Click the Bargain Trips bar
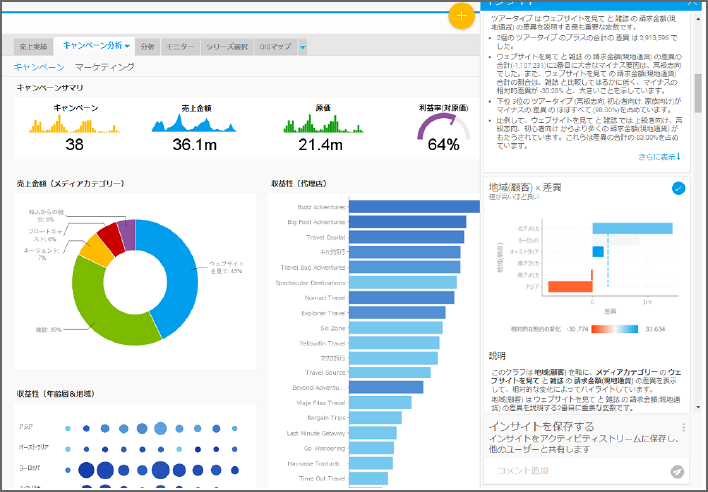The image size is (708, 492). click(375, 418)
